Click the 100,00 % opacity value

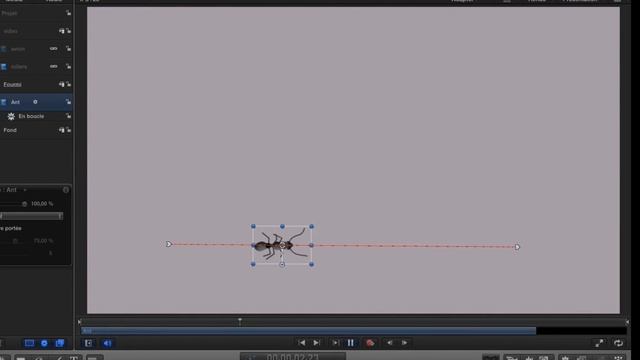[42, 204]
